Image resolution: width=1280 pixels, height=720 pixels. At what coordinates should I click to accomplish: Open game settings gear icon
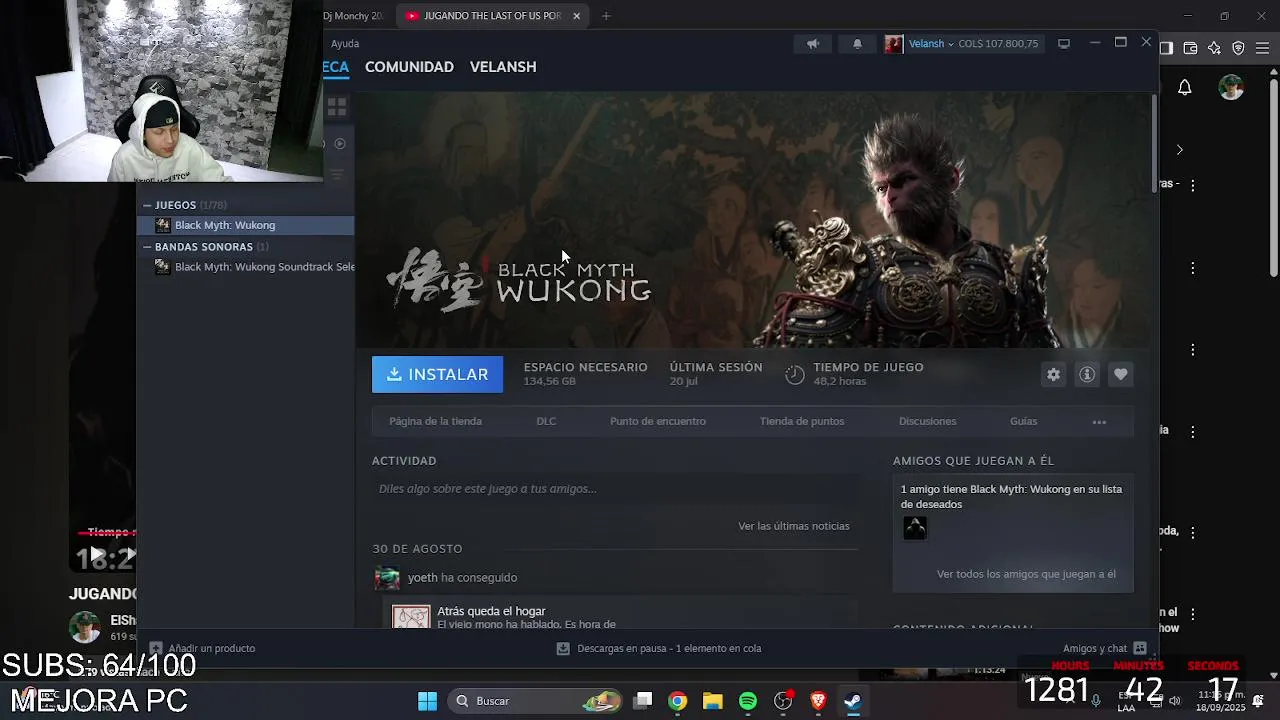click(x=1053, y=374)
